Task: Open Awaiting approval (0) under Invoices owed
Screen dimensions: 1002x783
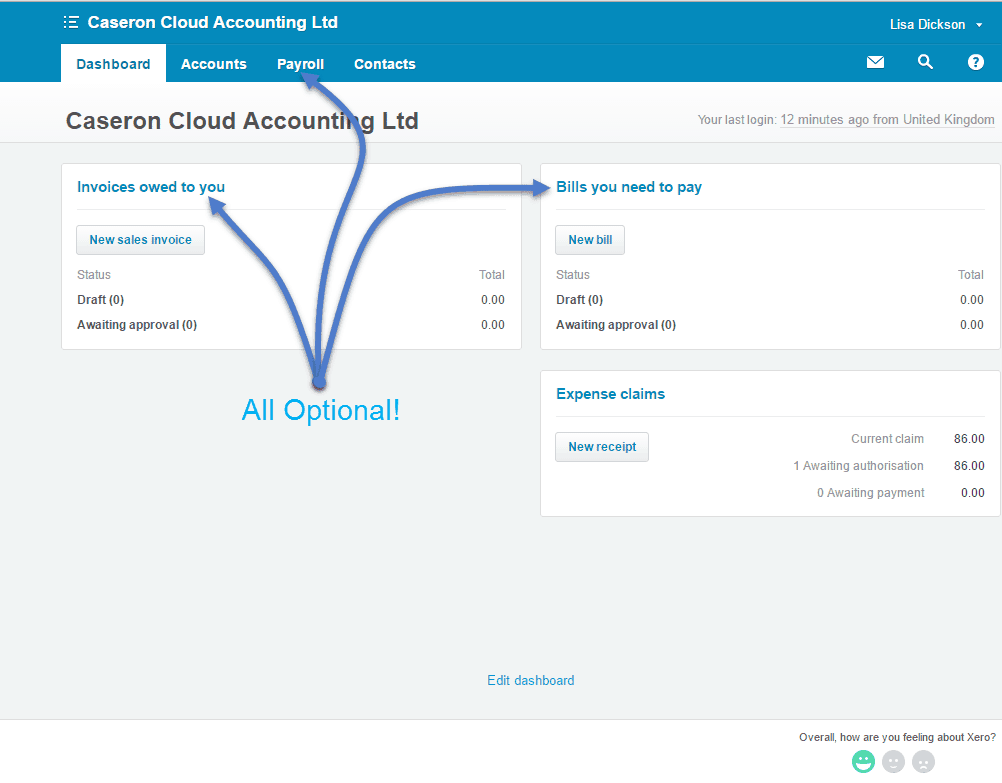Action: click(137, 325)
